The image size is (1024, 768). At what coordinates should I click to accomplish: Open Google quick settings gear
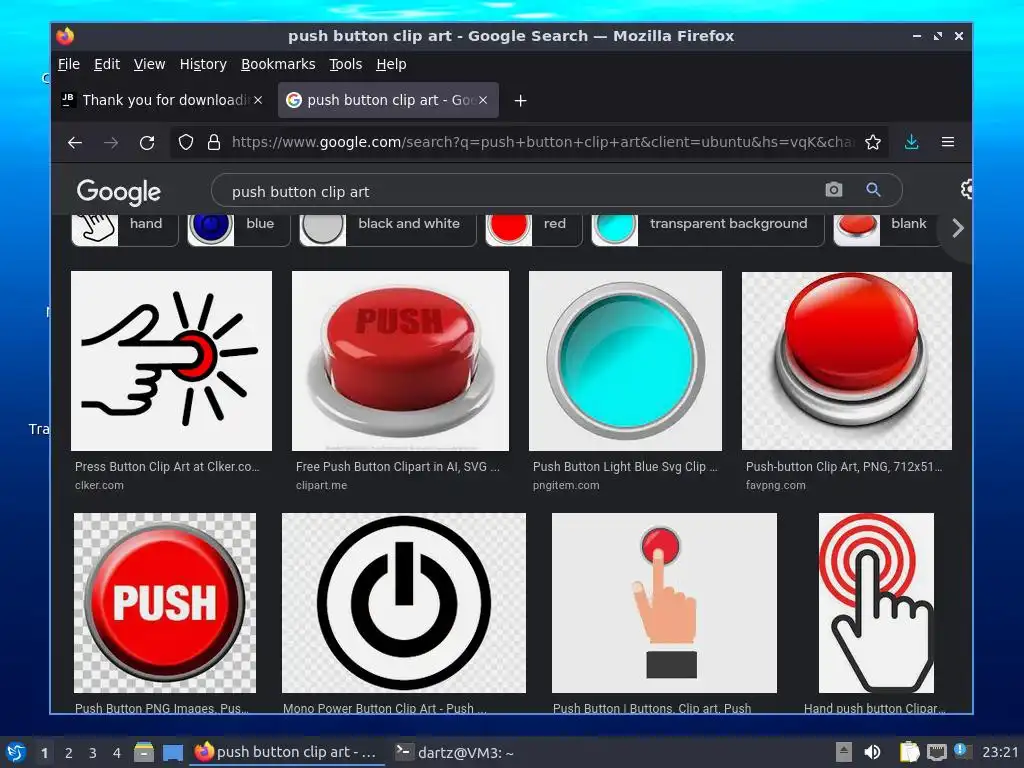967,189
